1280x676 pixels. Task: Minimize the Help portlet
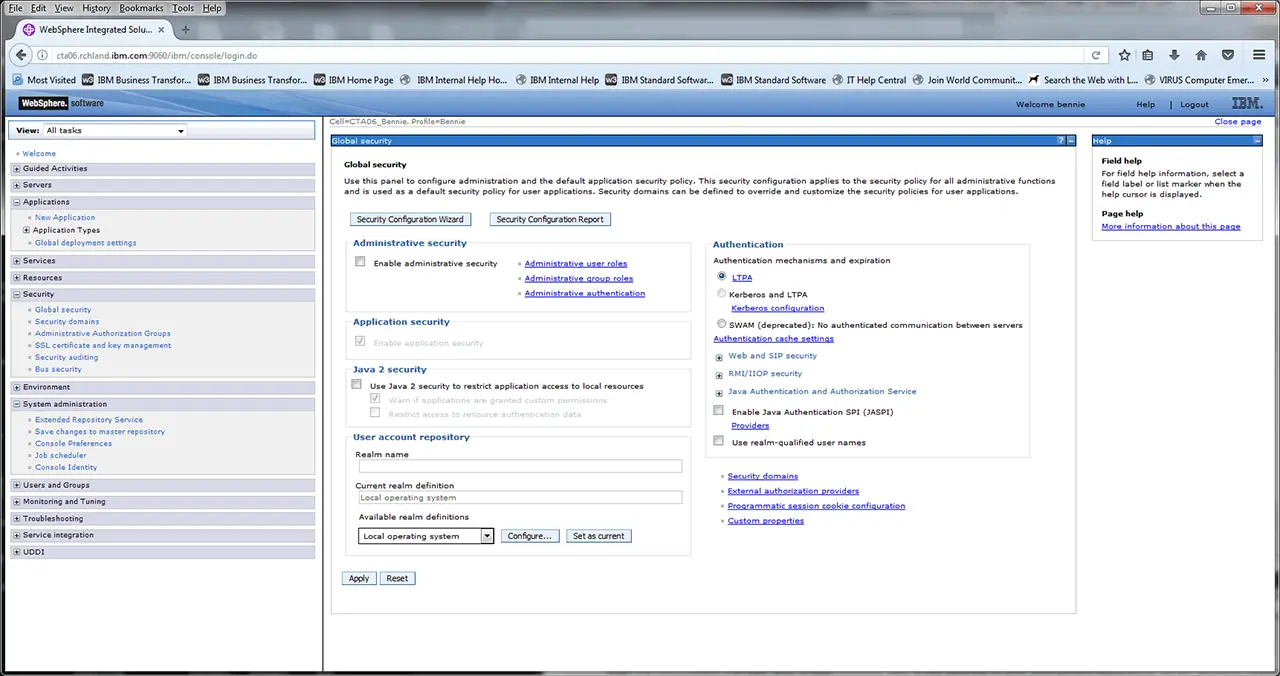1257,141
